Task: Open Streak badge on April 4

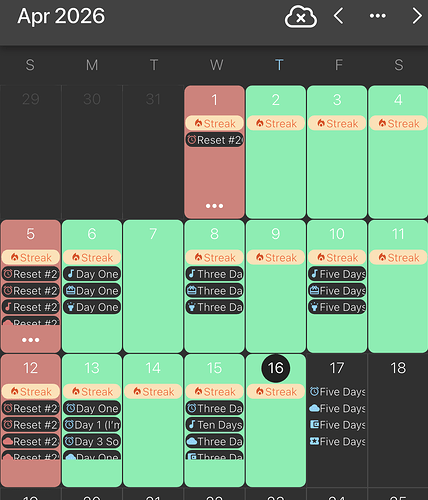Action: pos(398,123)
